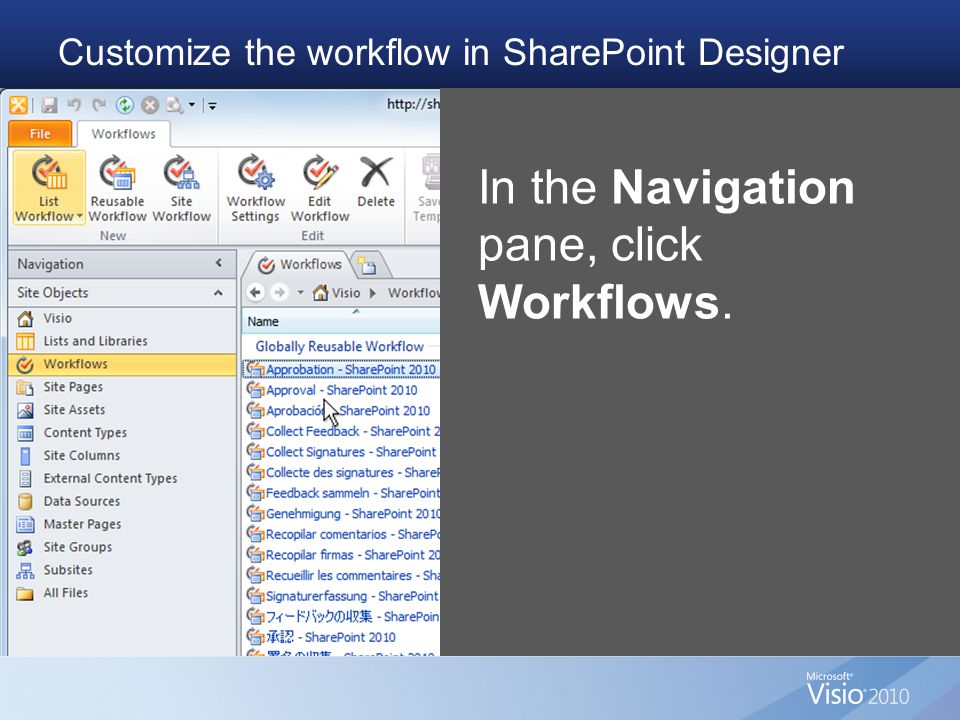The width and height of the screenshot is (960, 720).
Task: Select Feedback sammeln workflow
Action: pyautogui.click(x=342, y=493)
